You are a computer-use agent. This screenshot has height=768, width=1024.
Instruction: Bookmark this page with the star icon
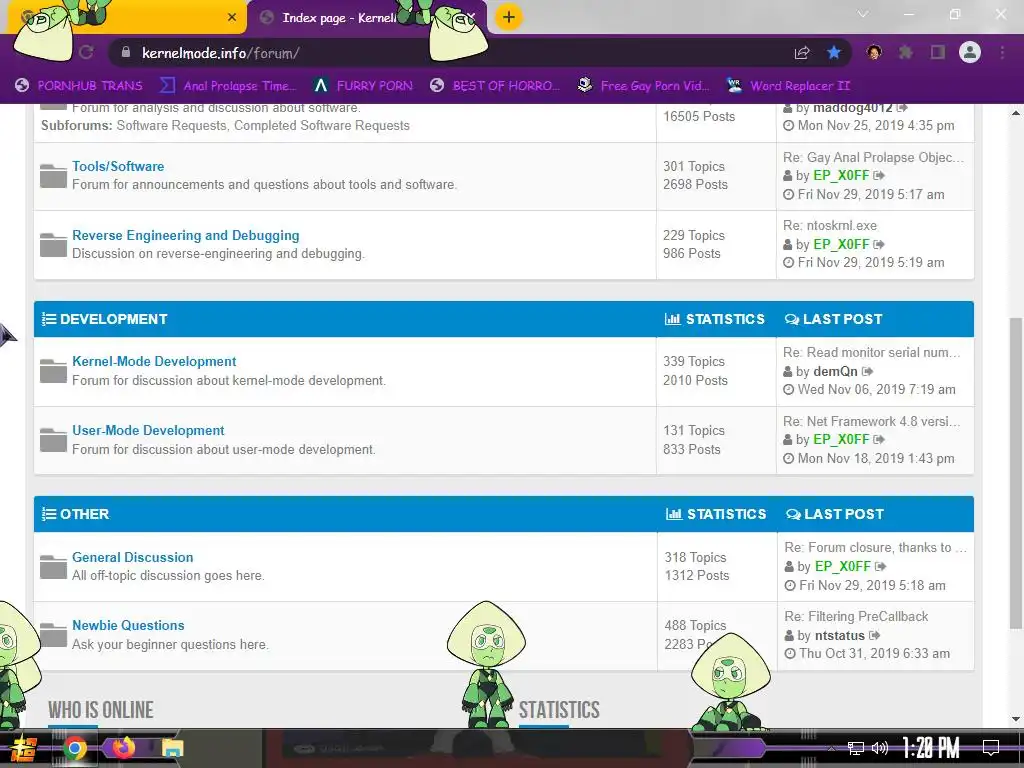pyautogui.click(x=834, y=53)
